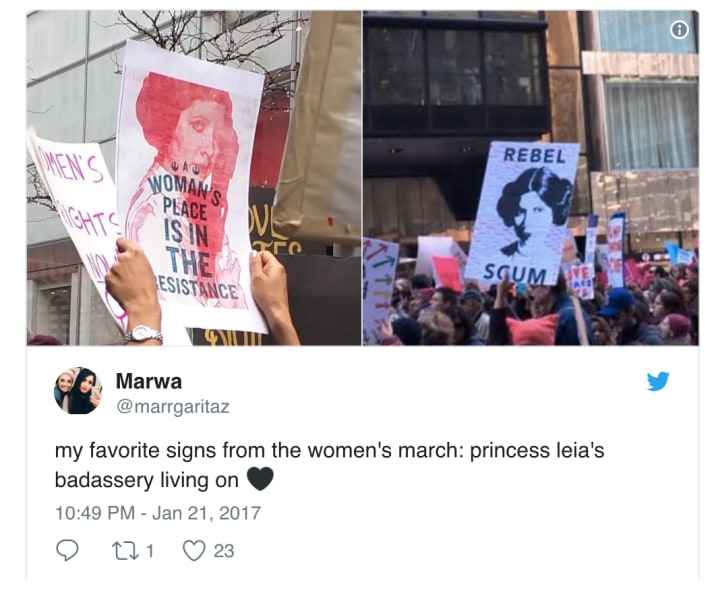Image resolution: width=720 pixels, height=599 pixels.
Task: Retweet using the retweet arrows icon
Action: [125, 550]
